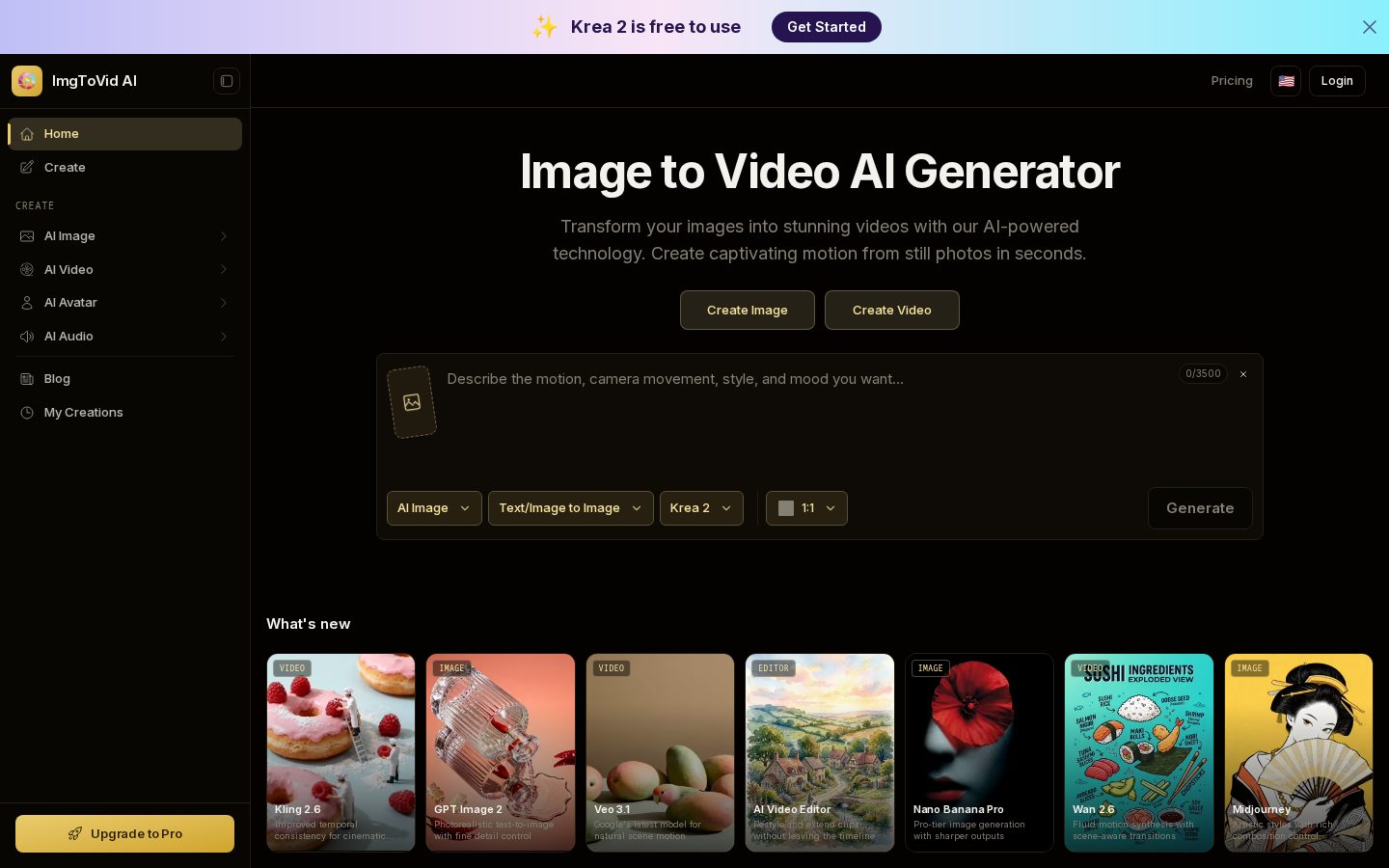Click the sparkle icon in the banner
Viewport: 1389px width, 868px height.
(x=545, y=27)
